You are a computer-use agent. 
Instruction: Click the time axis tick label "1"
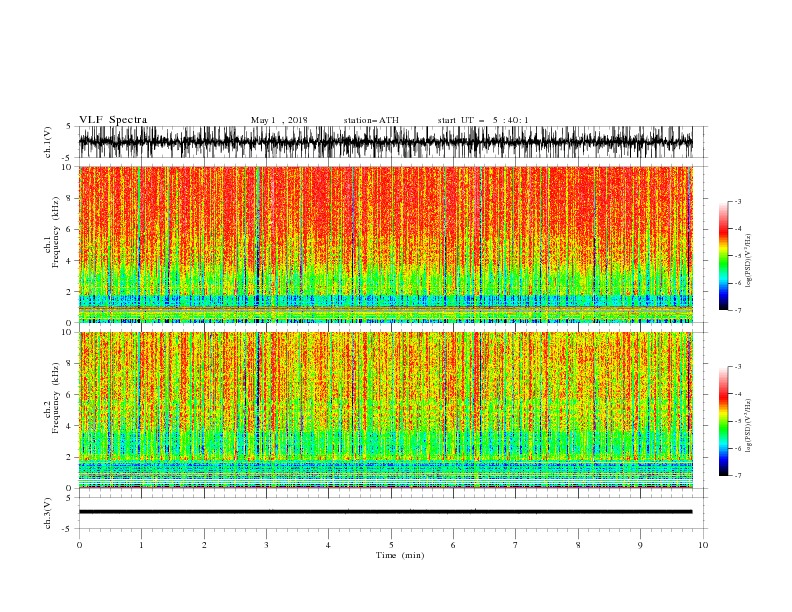pyautogui.click(x=141, y=545)
